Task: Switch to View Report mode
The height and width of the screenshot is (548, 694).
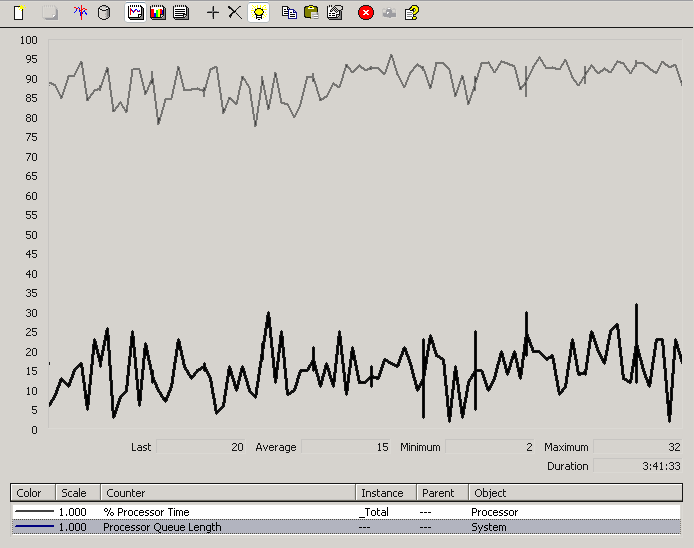Action: tap(181, 12)
